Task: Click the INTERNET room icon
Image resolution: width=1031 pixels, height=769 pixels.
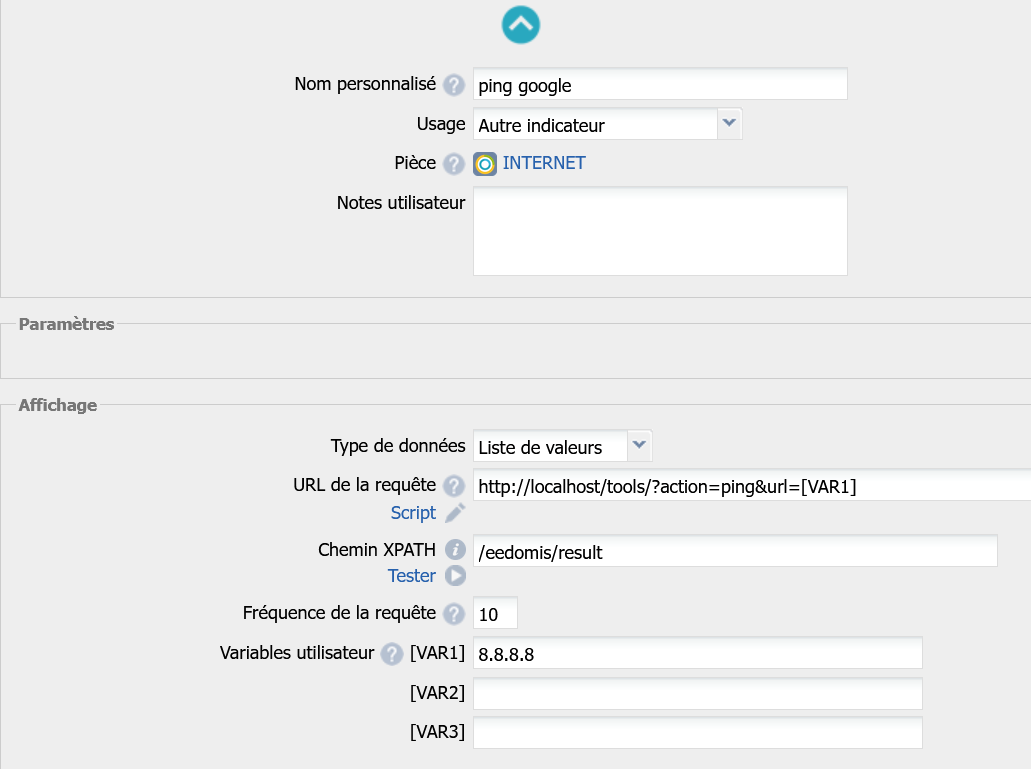Action: (x=485, y=164)
